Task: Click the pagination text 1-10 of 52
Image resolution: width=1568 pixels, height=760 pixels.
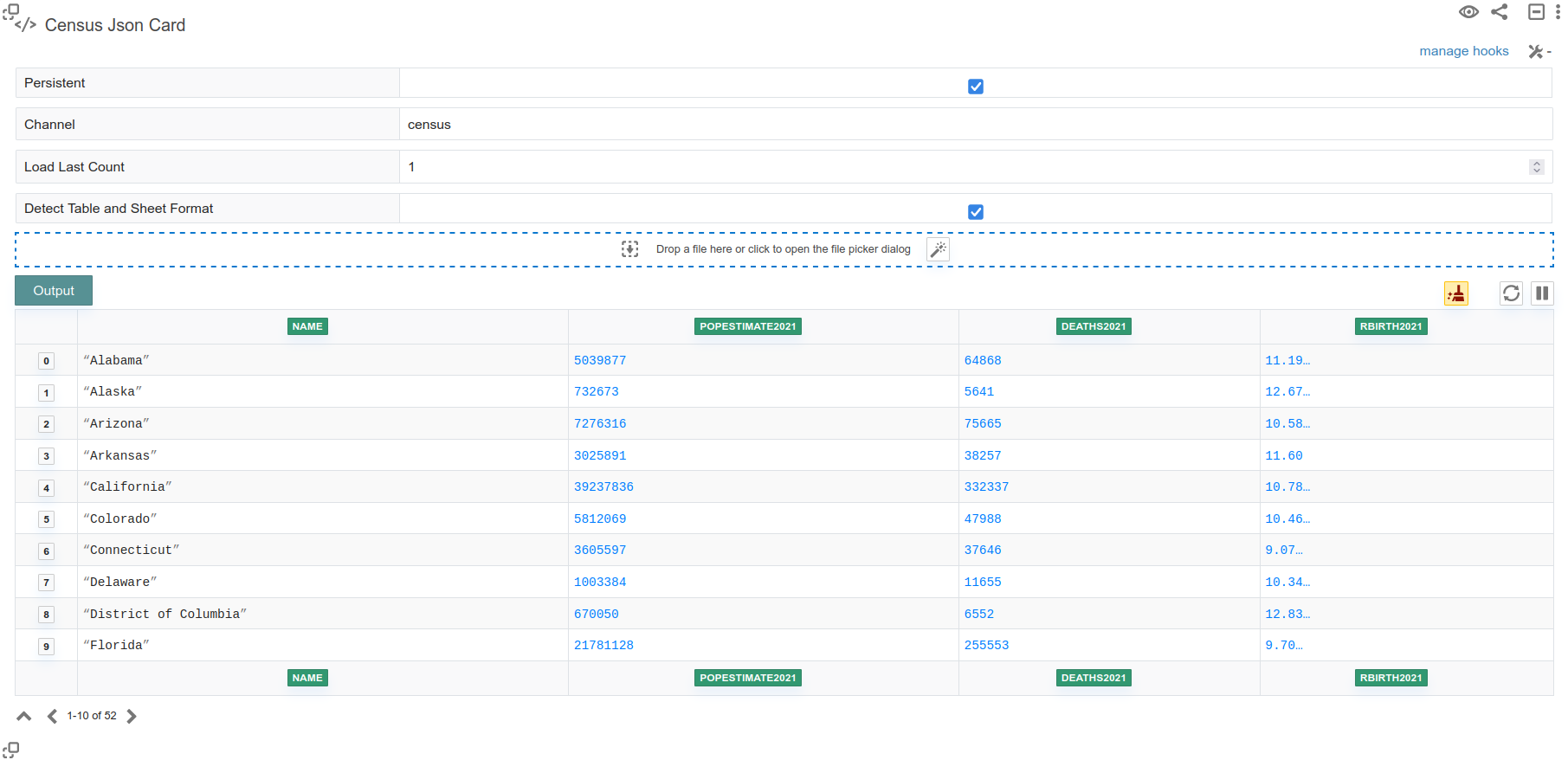Action: click(92, 716)
